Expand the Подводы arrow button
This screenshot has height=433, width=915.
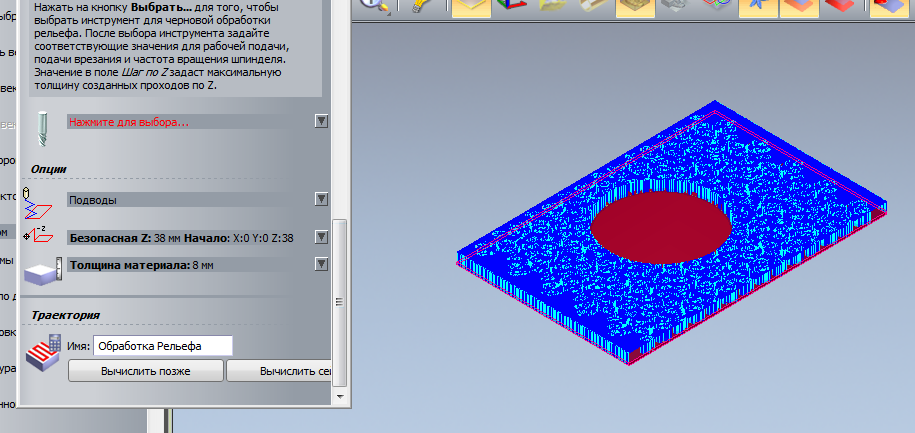point(322,200)
